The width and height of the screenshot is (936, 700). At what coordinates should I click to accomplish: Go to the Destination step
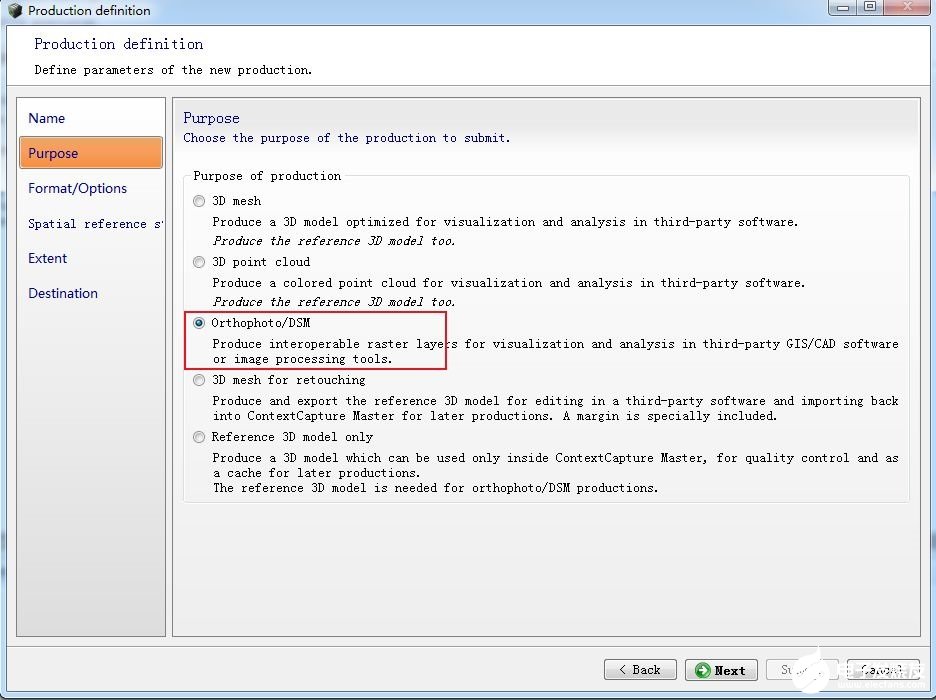91,293
